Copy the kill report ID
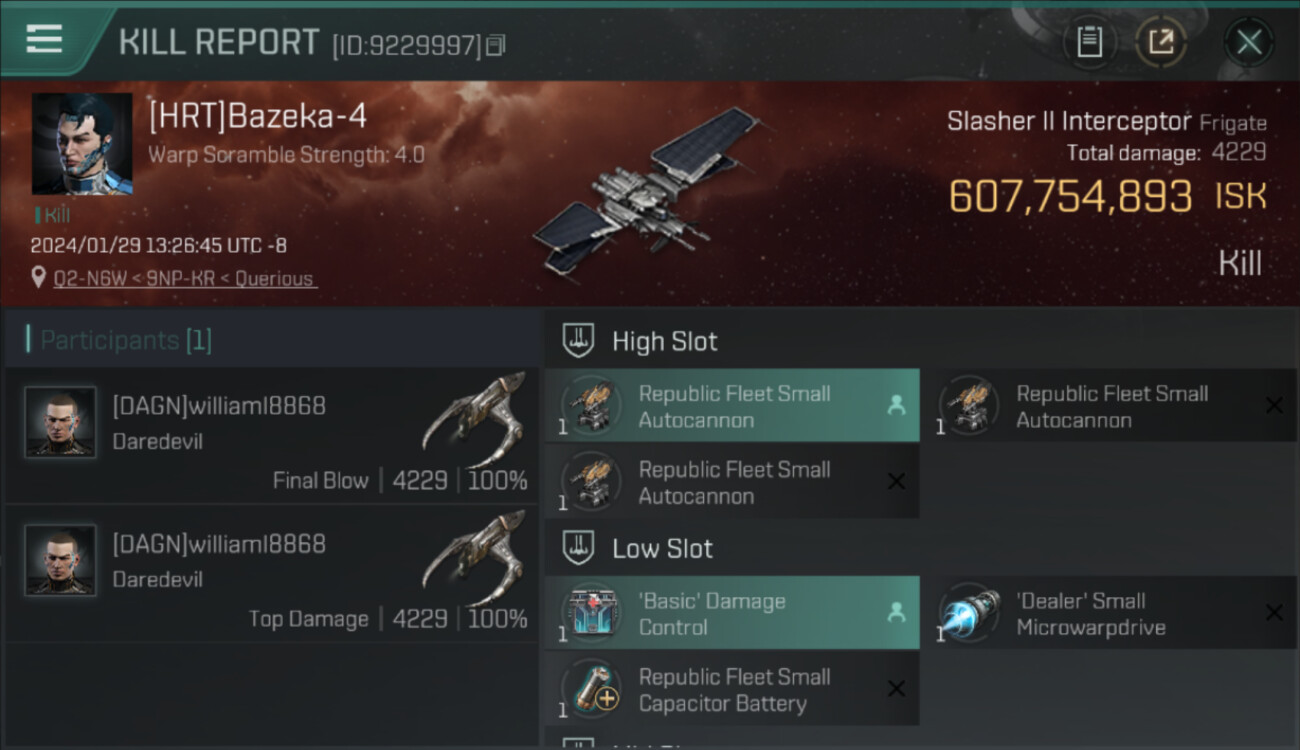The image size is (1300, 750). 496,45
